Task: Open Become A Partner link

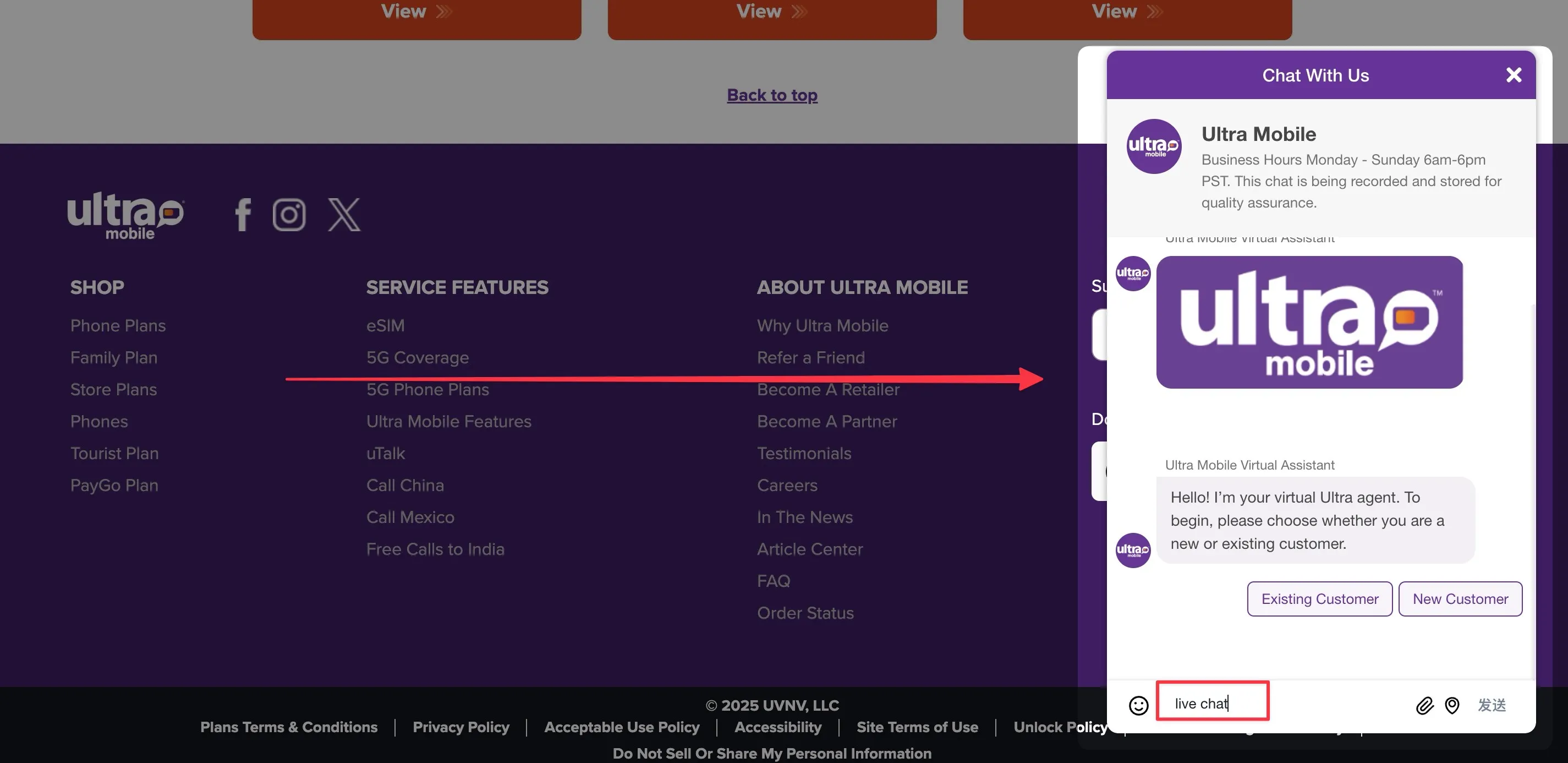Action: tap(827, 421)
